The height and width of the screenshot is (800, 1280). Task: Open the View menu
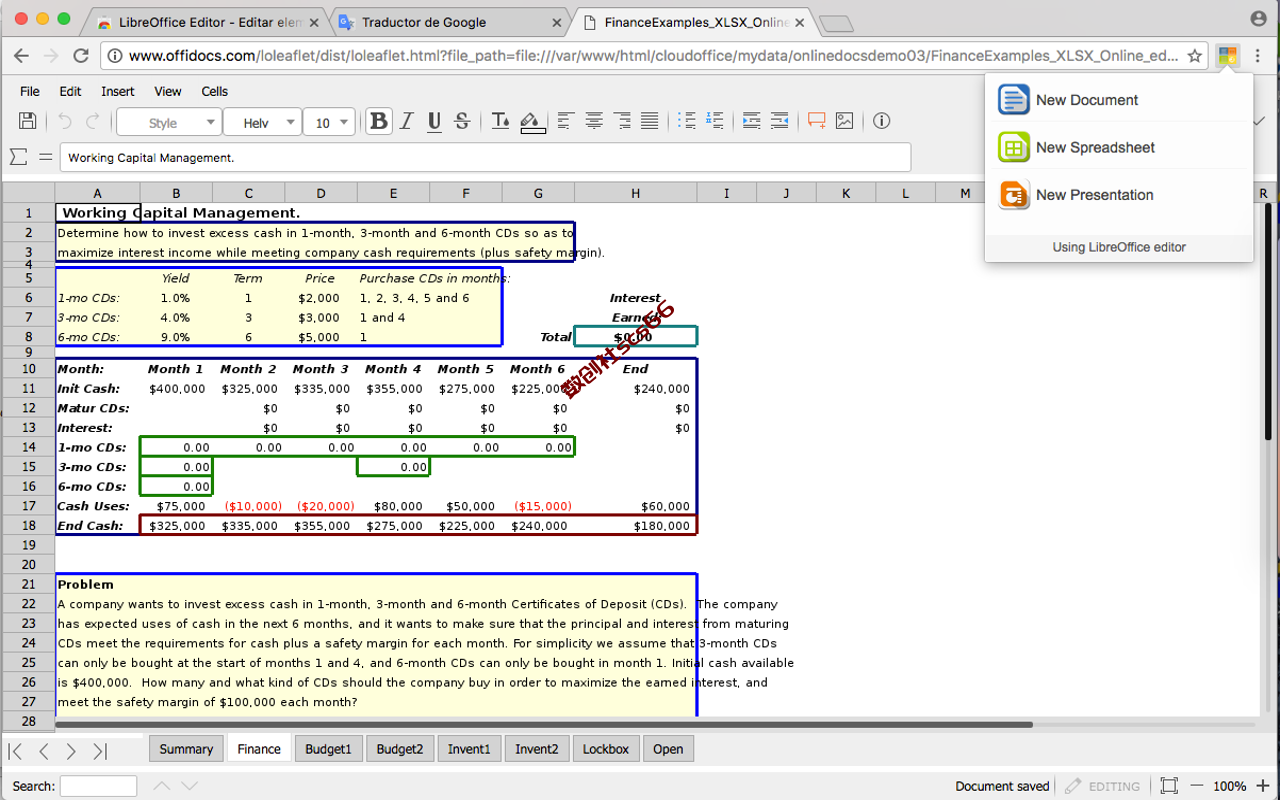pyautogui.click(x=168, y=91)
